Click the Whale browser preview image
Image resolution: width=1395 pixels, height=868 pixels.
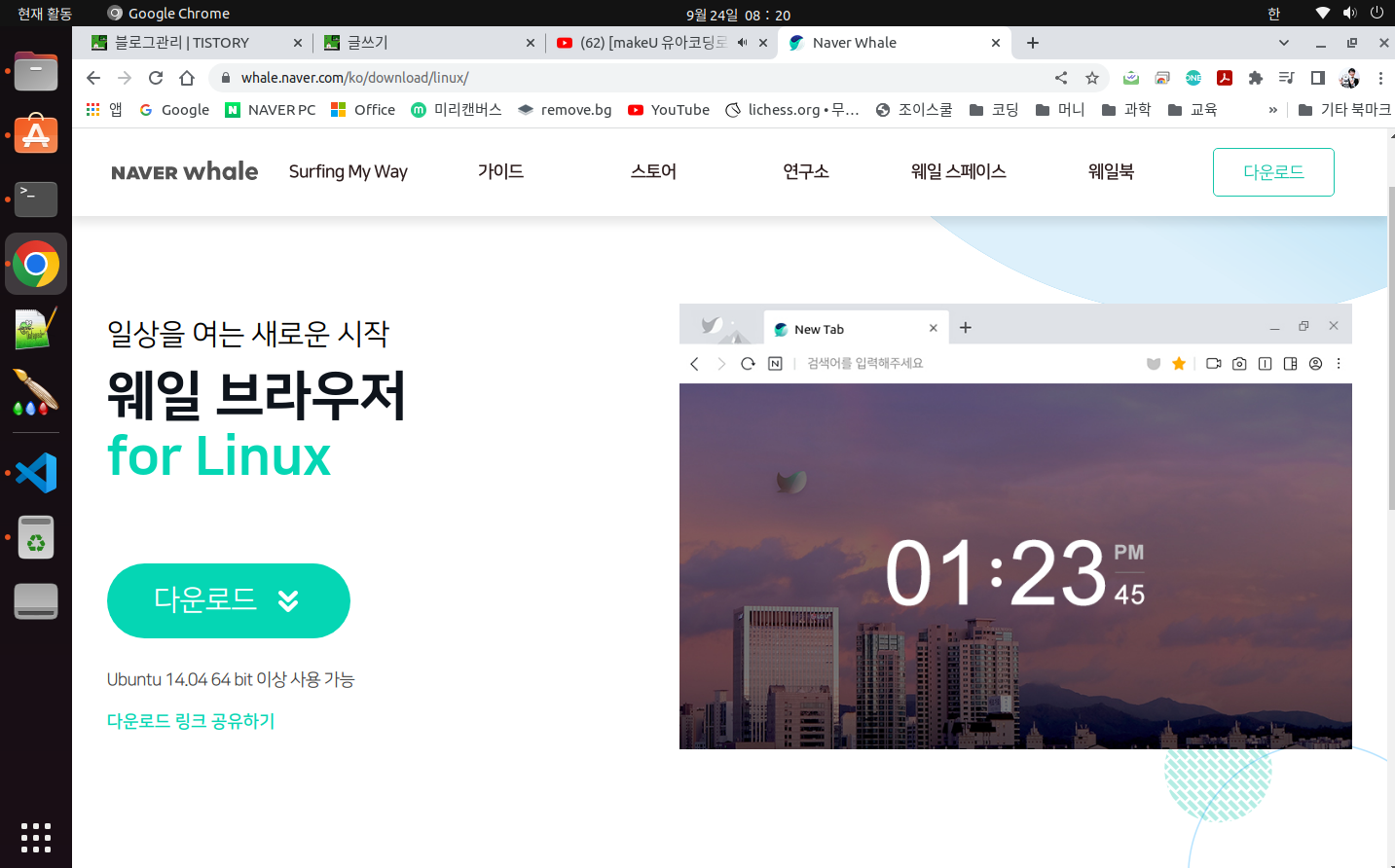[x=1015, y=526]
